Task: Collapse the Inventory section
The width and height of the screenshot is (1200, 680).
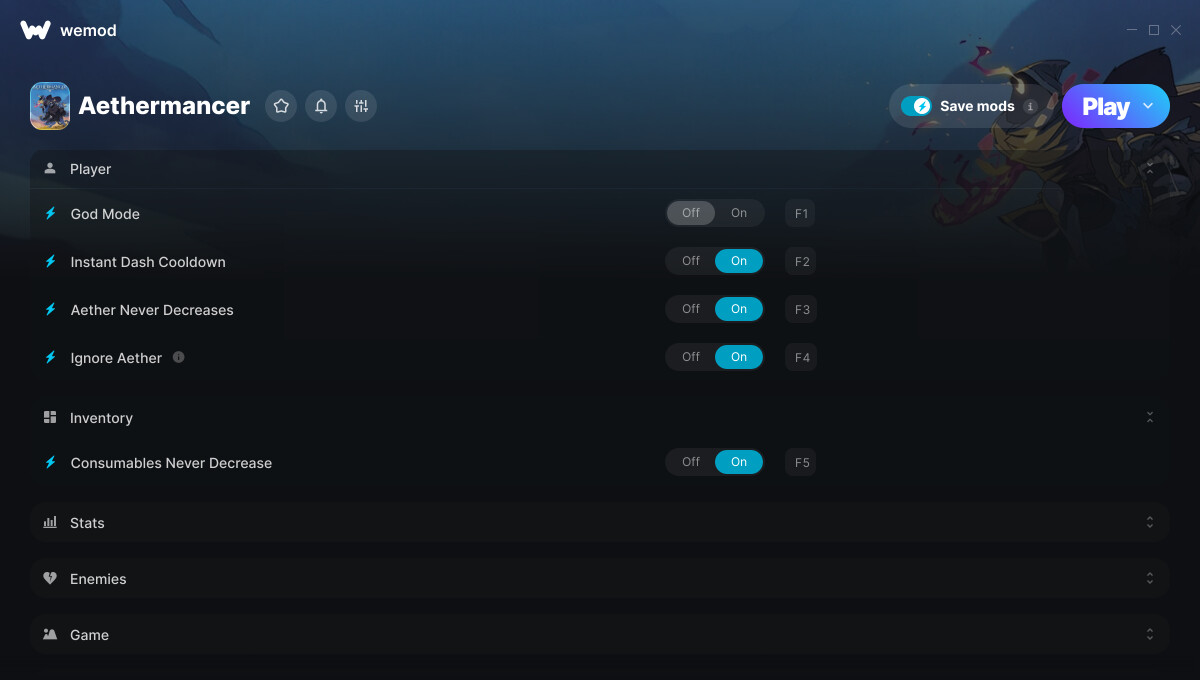Action: tap(1150, 417)
